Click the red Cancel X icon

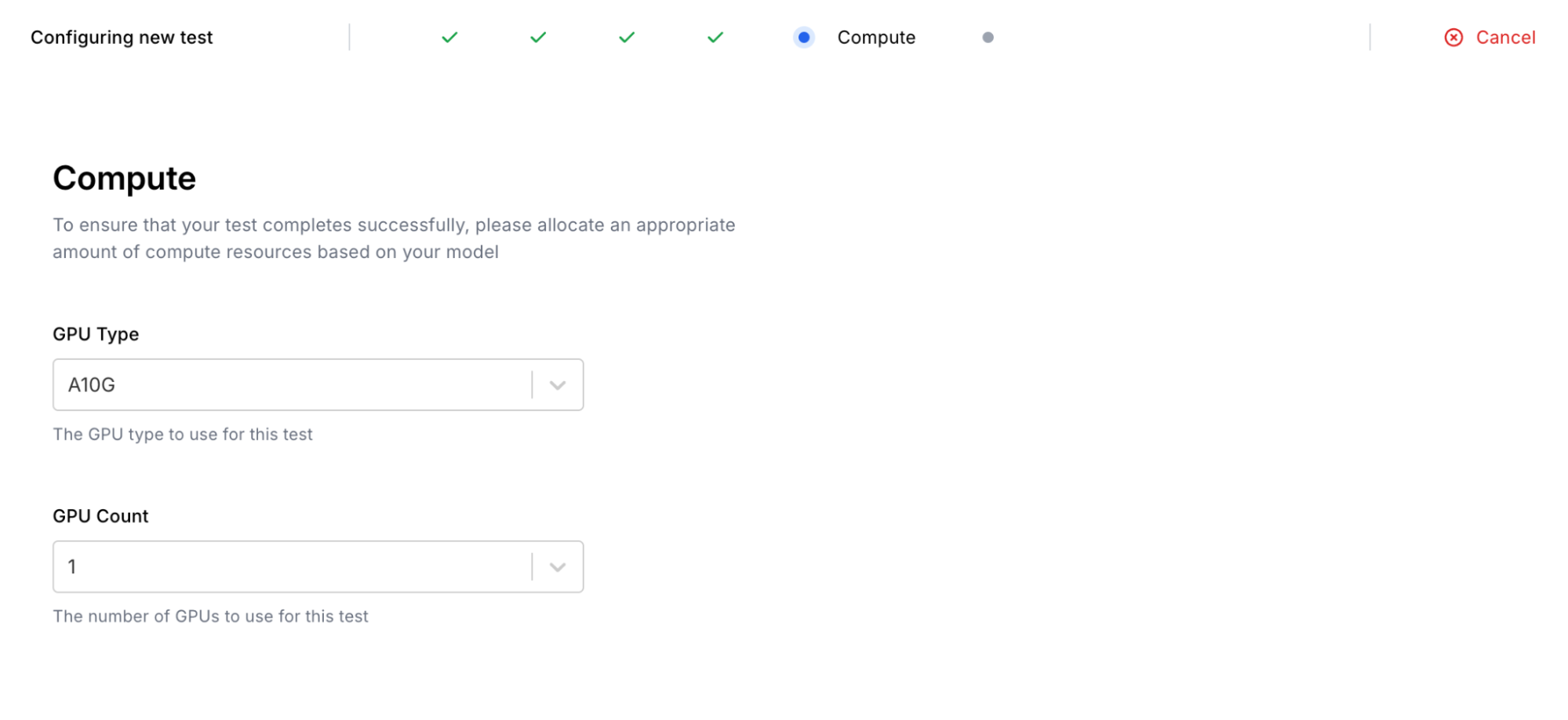(1453, 38)
